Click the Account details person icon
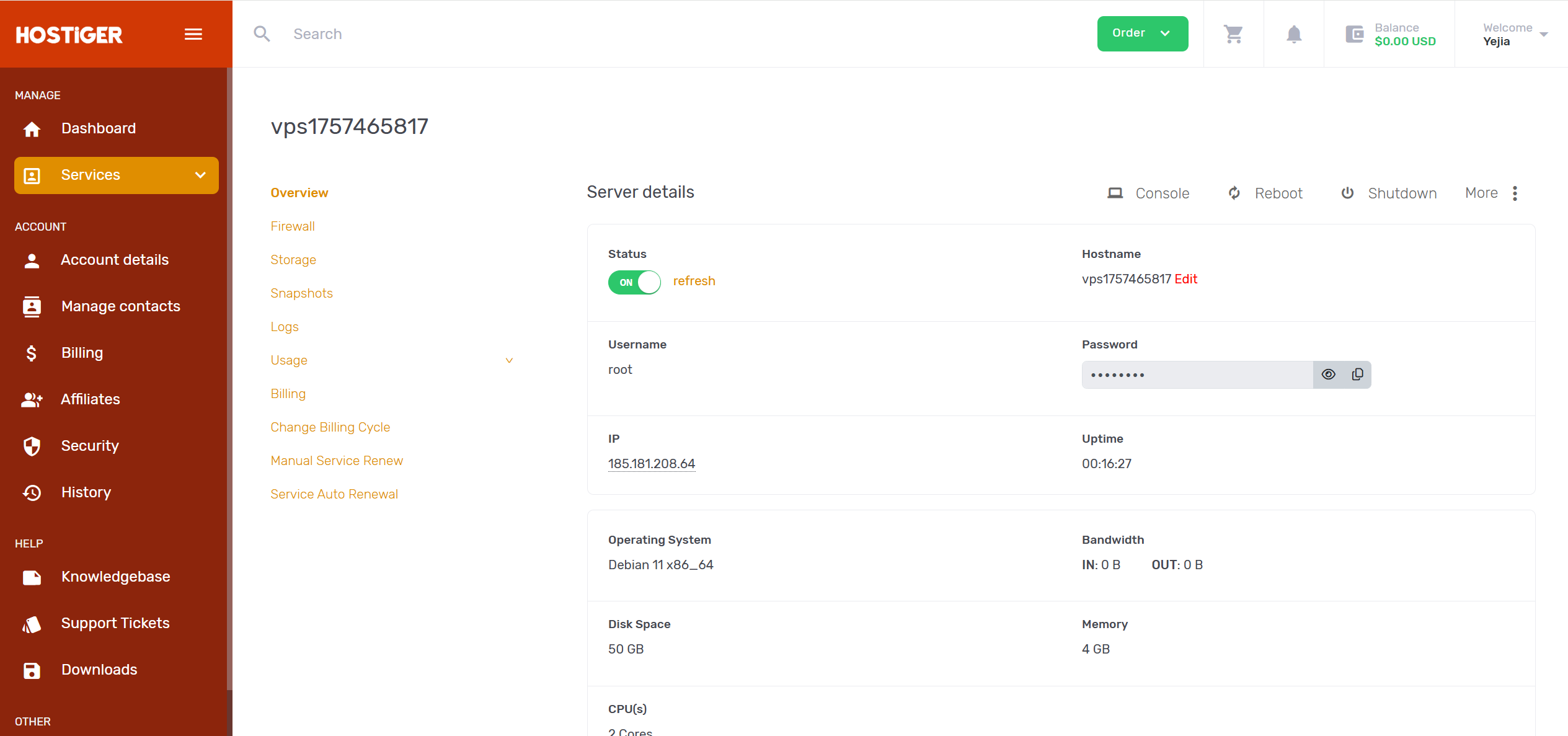 tap(32, 260)
